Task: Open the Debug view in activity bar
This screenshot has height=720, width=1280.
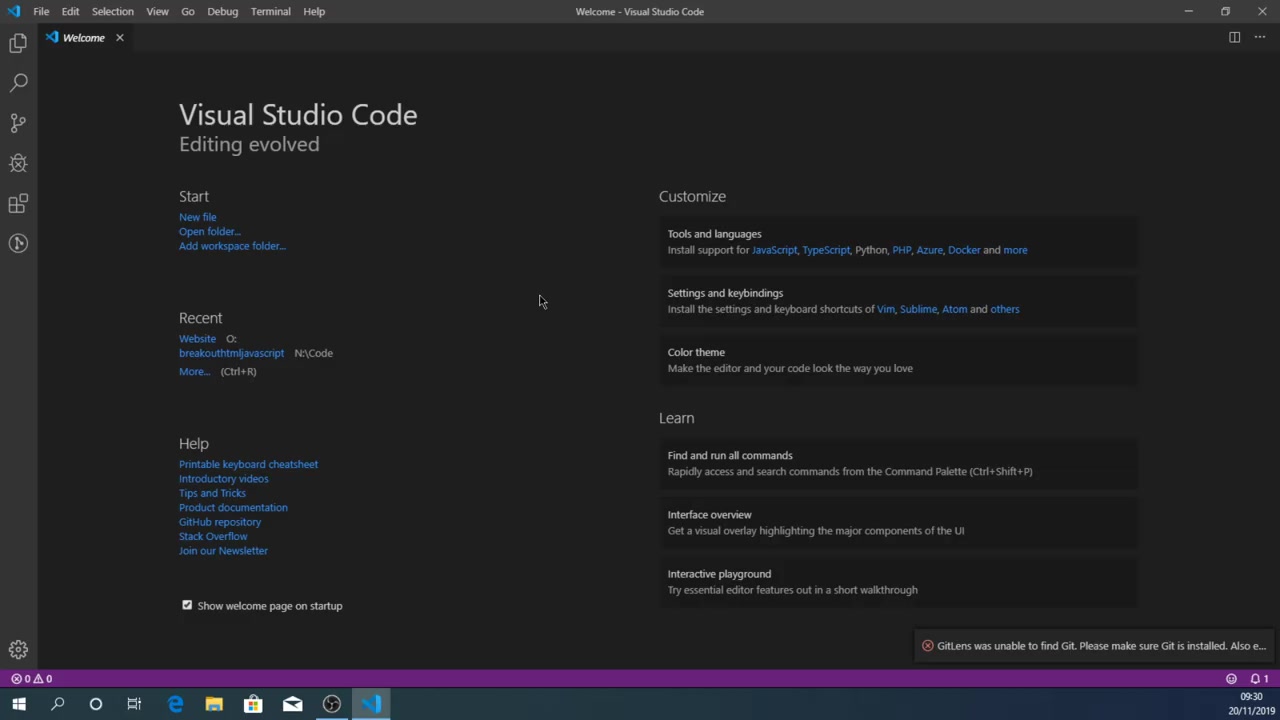Action: 18,163
